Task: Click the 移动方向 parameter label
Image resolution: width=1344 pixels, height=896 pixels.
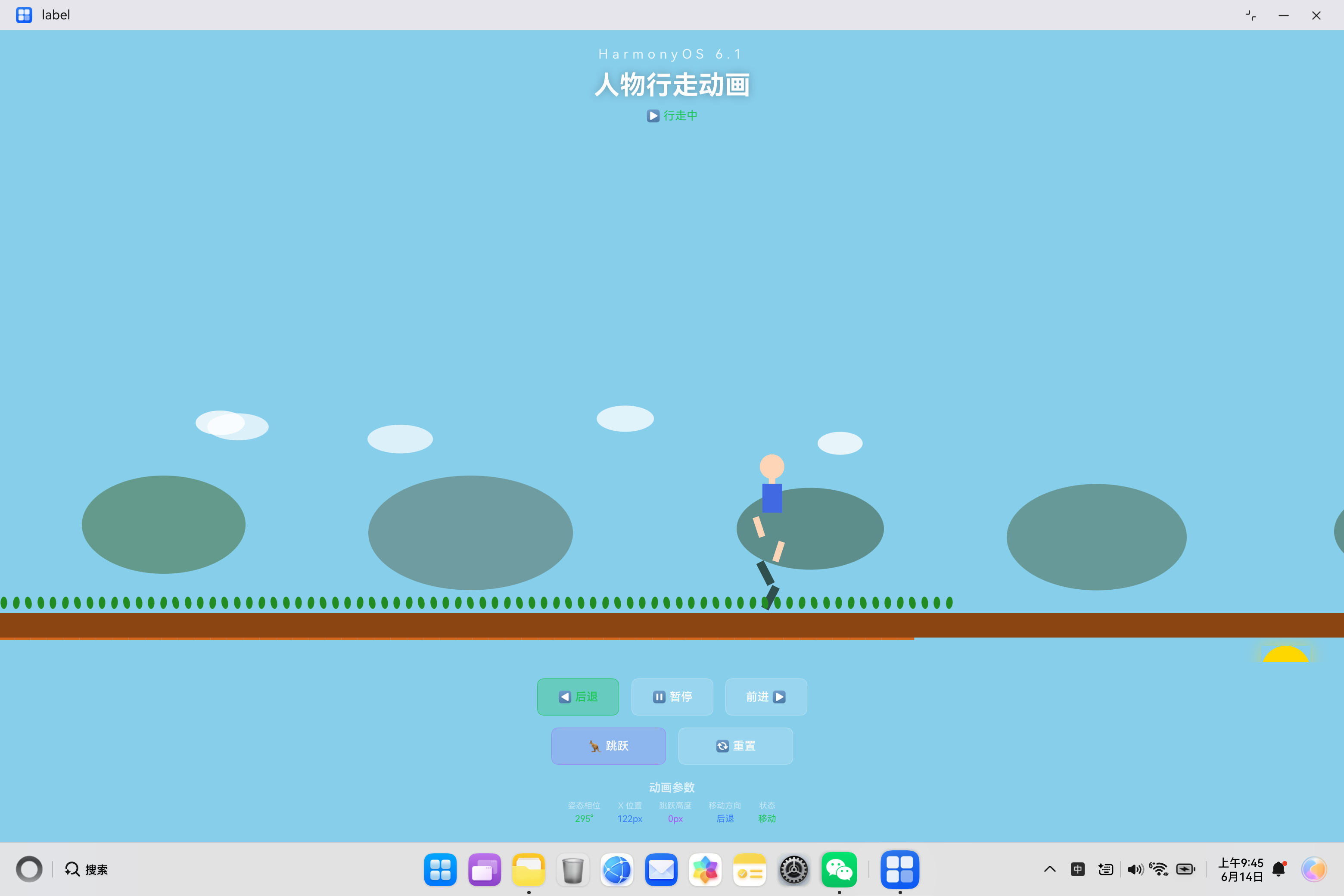Action: click(725, 805)
